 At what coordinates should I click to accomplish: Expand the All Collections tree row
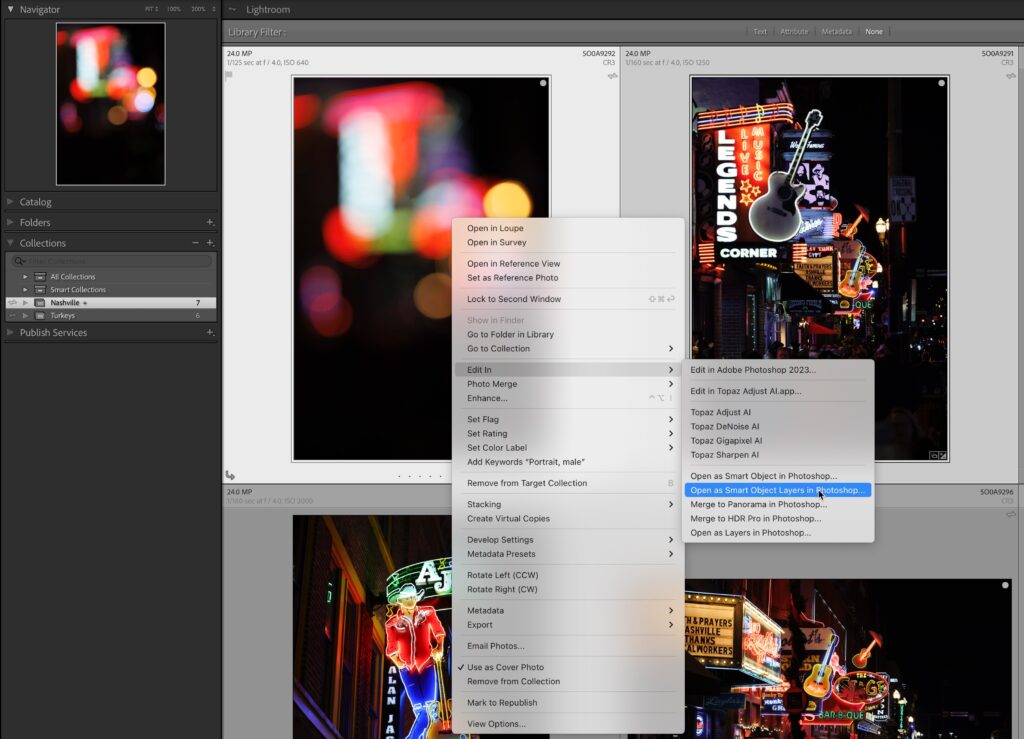coord(25,277)
